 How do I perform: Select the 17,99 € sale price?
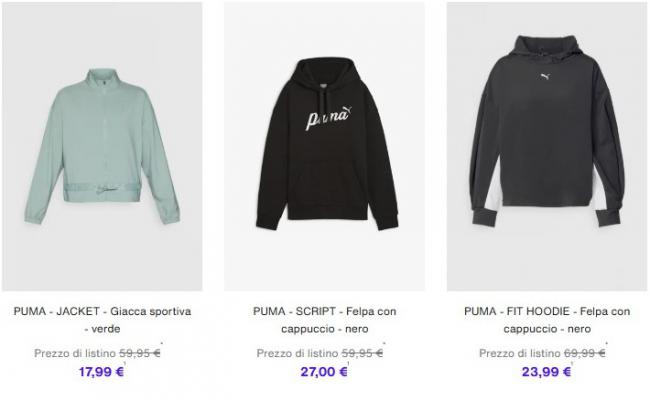click(102, 372)
